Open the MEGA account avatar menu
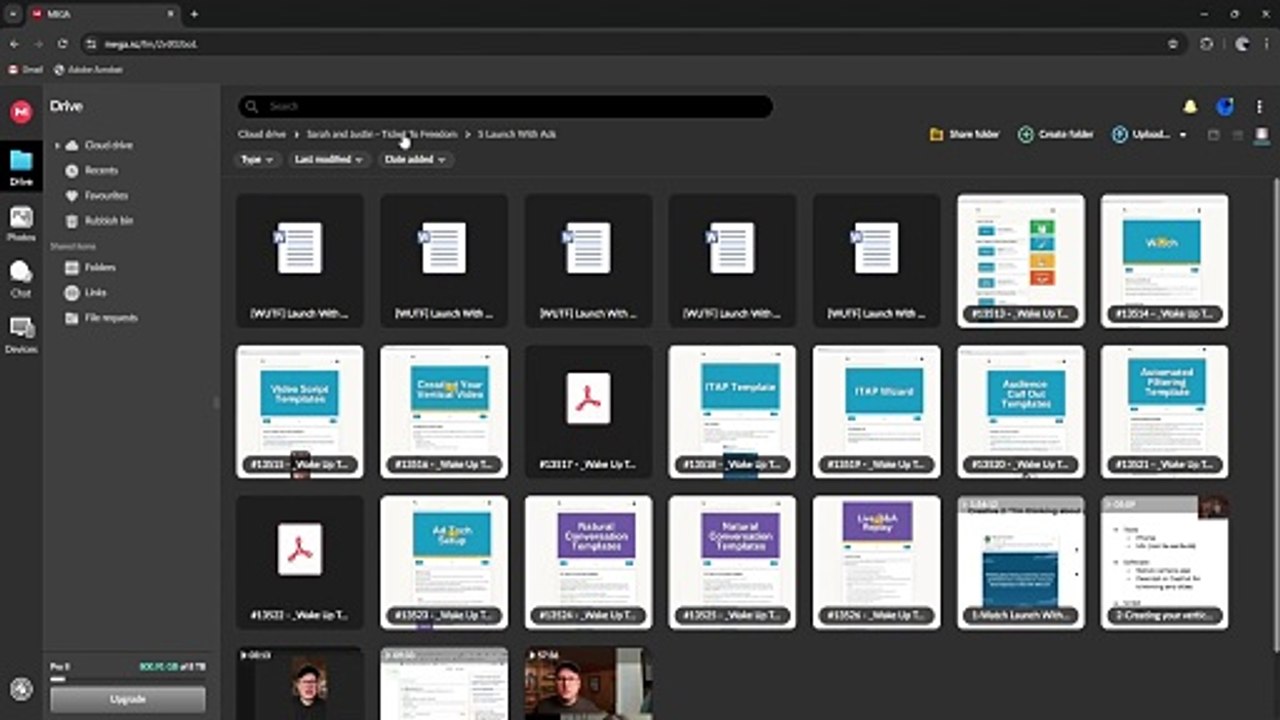The height and width of the screenshot is (720, 1280). pyautogui.click(x=1224, y=106)
